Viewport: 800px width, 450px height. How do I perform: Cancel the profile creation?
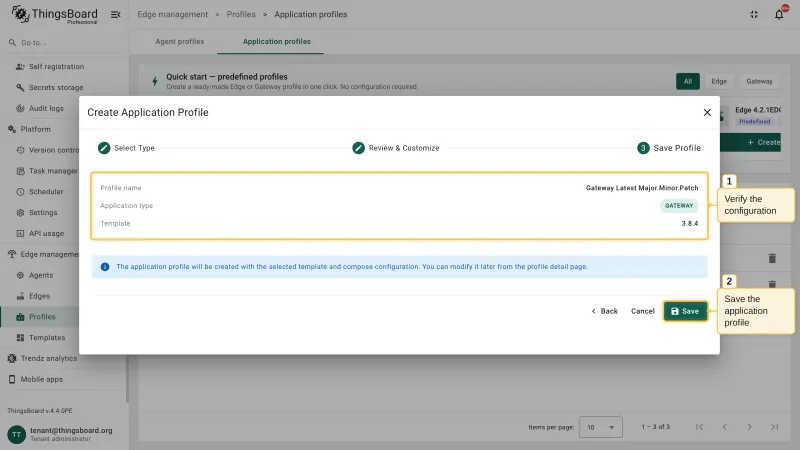[642, 311]
